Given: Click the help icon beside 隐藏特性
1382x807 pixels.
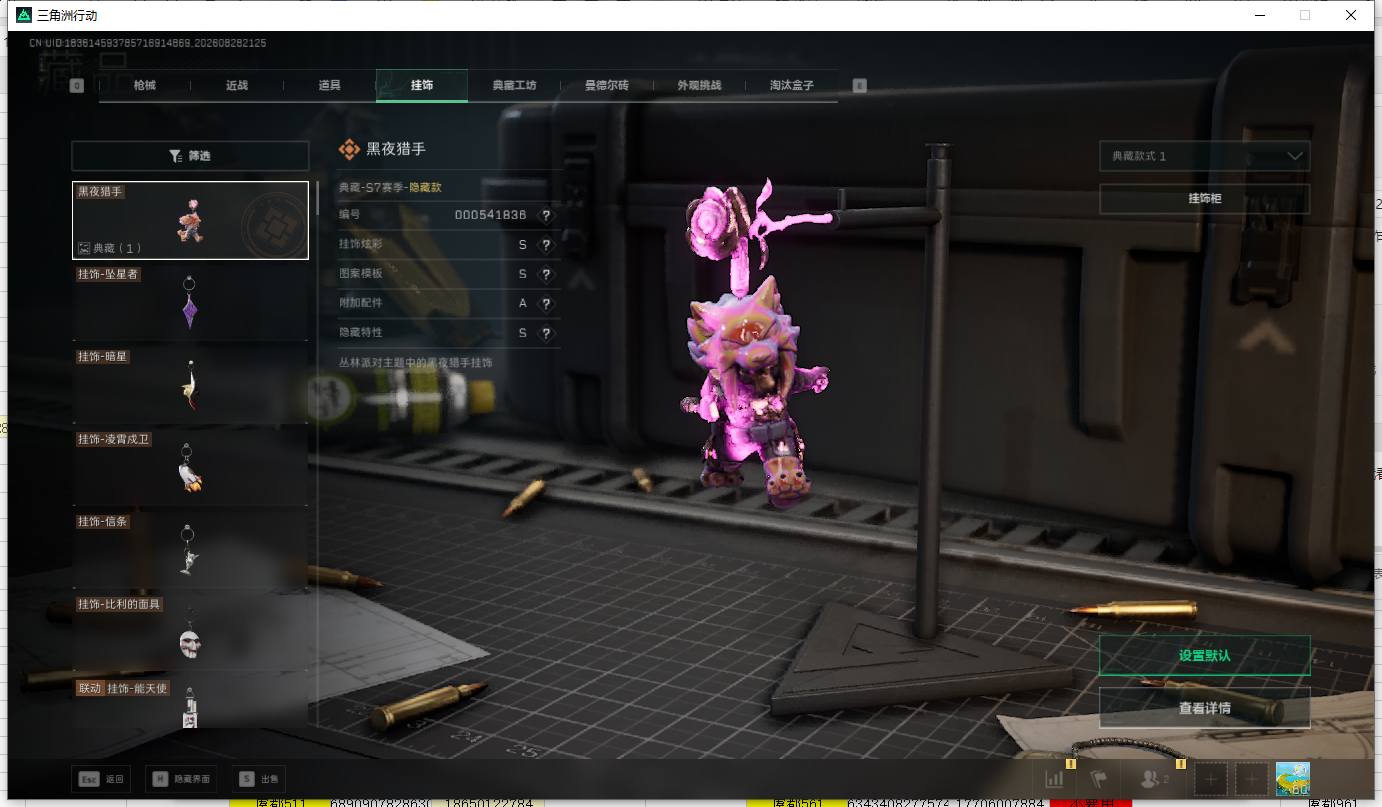Looking at the screenshot, I should point(546,333).
